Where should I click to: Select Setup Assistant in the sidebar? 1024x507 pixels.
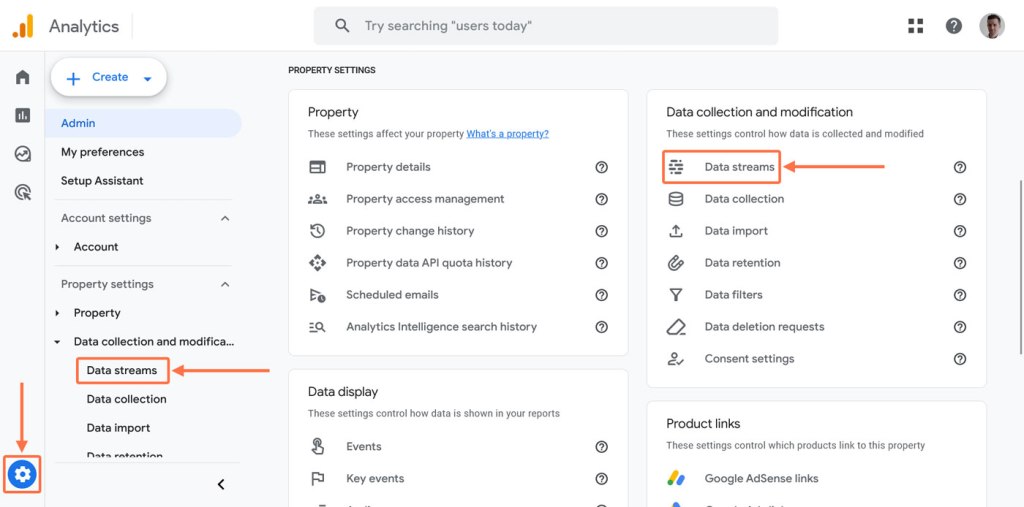click(102, 181)
